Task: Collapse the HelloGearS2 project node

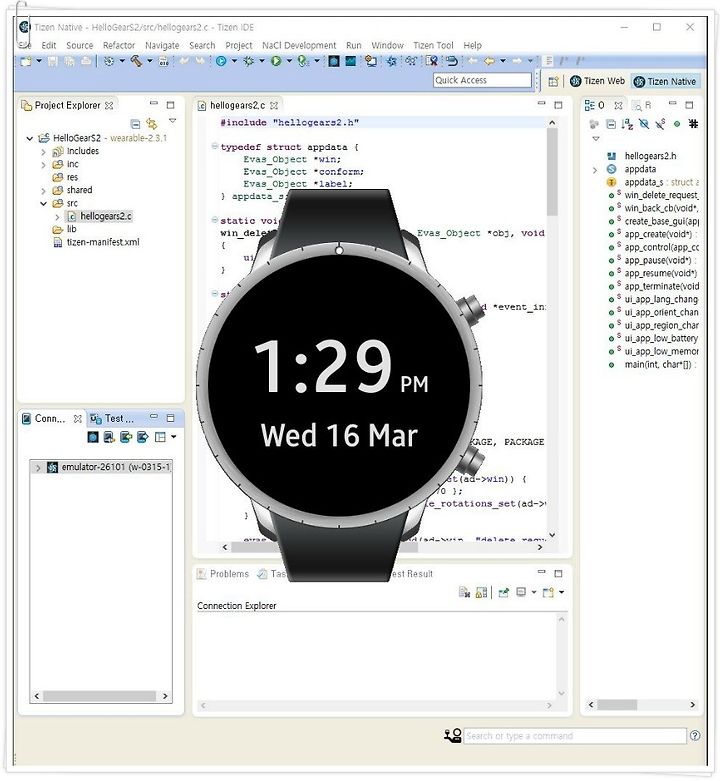Action: point(30,138)
